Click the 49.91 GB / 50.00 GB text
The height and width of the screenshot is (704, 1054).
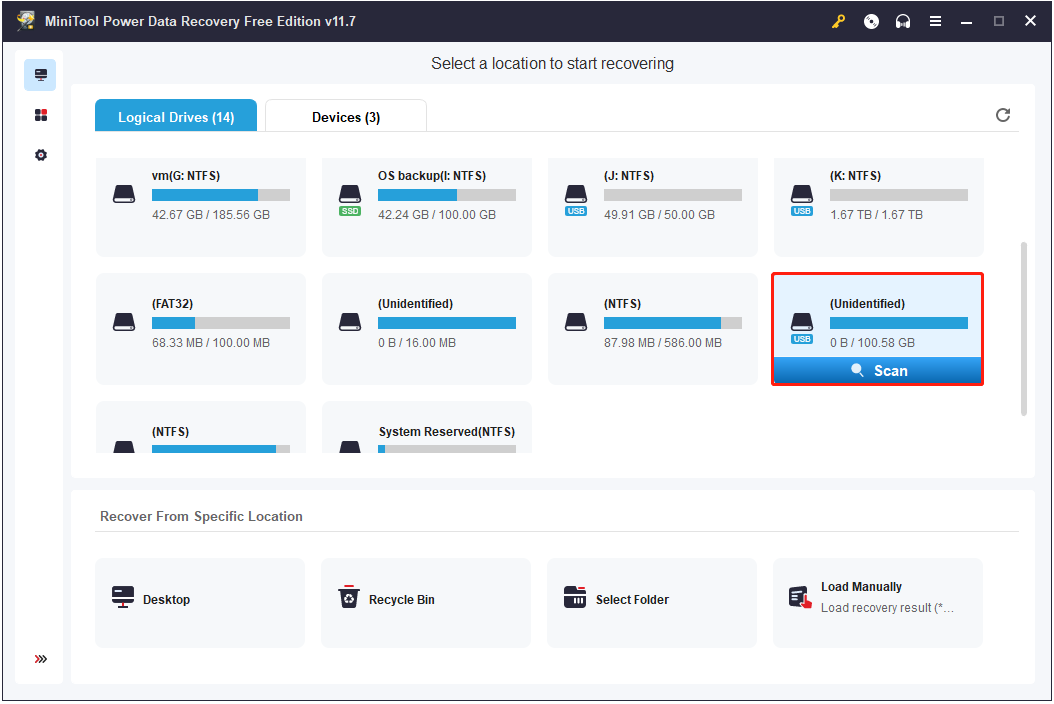pos(659,214)
